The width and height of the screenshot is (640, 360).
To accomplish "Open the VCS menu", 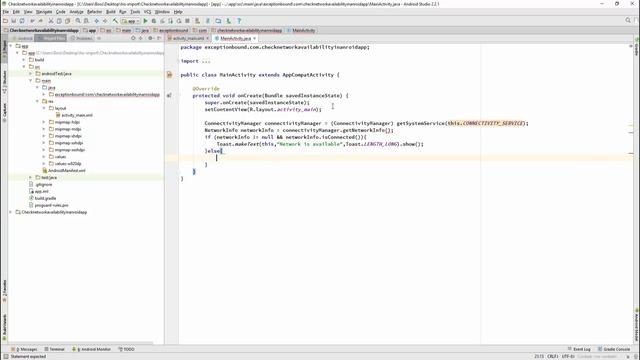I will (147, 12).
